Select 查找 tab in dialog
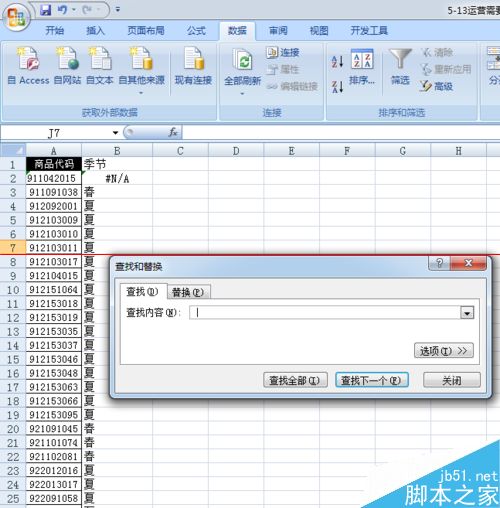 143,292
